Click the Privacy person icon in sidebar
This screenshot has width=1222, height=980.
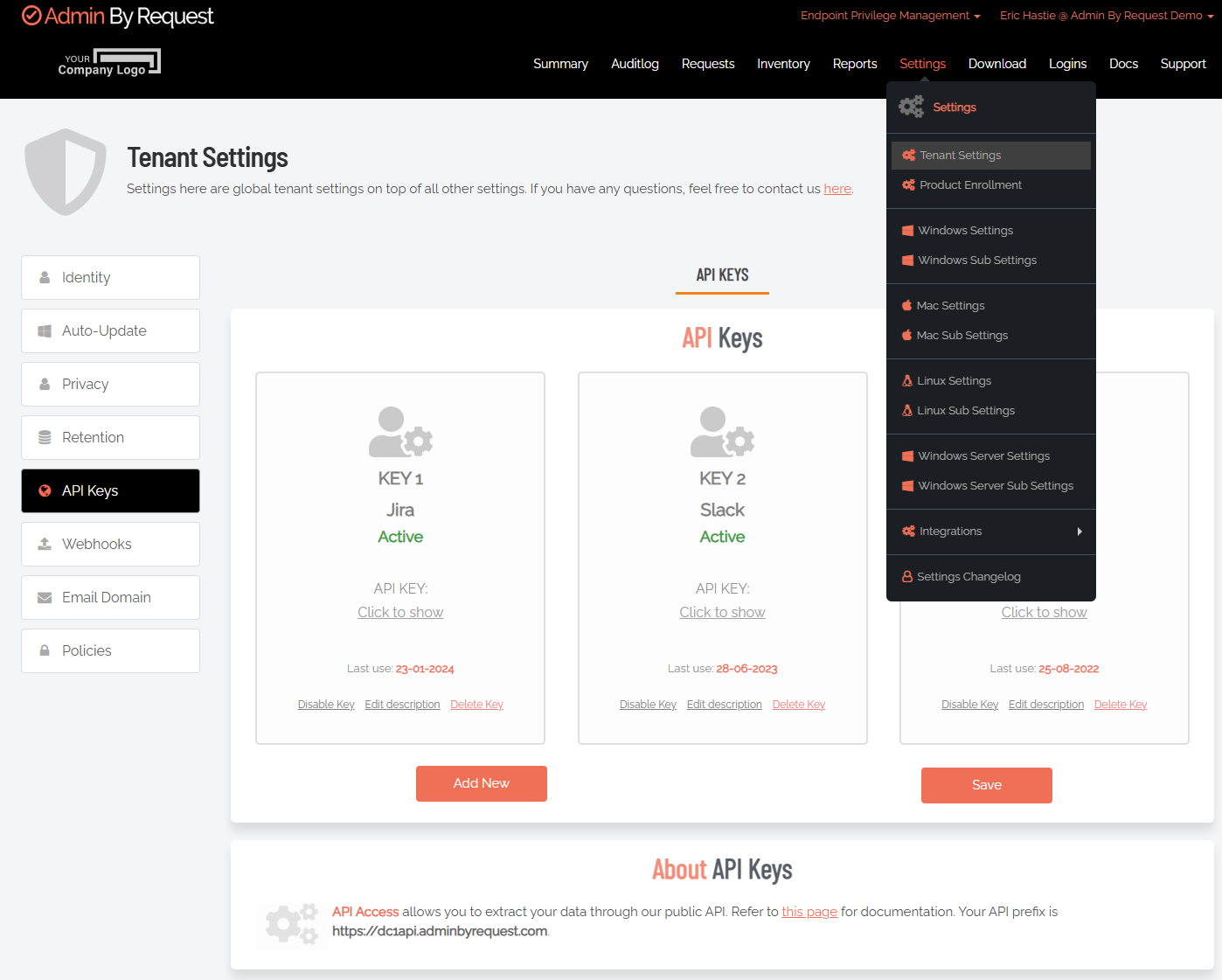tap(45, 384)
